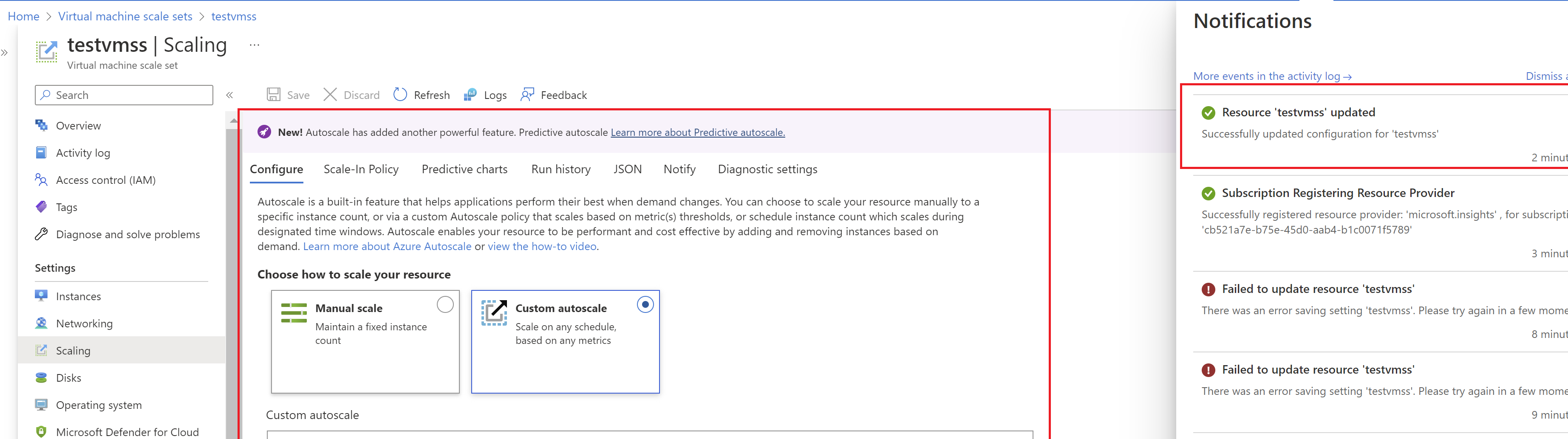Open the Predictive charts tab
This screenshot has height=439, width=1568.
pos(464,170)
